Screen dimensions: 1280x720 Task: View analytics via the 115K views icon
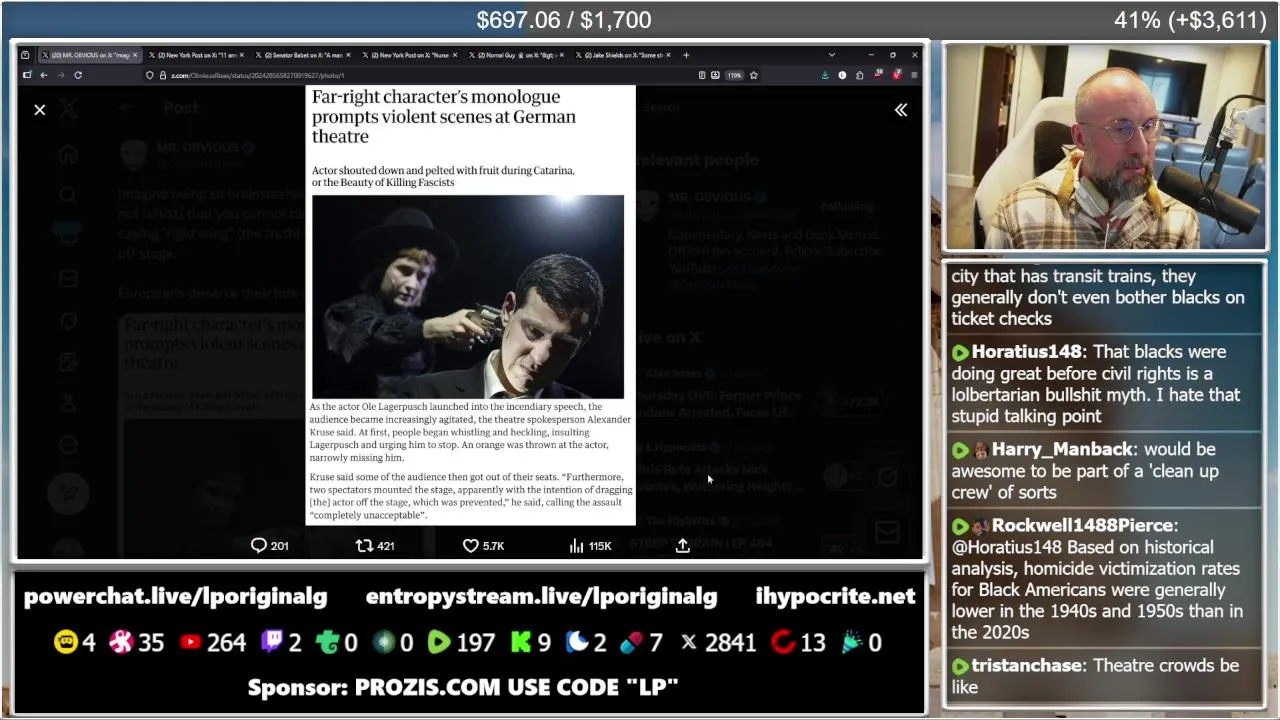[x=576, y=545]
